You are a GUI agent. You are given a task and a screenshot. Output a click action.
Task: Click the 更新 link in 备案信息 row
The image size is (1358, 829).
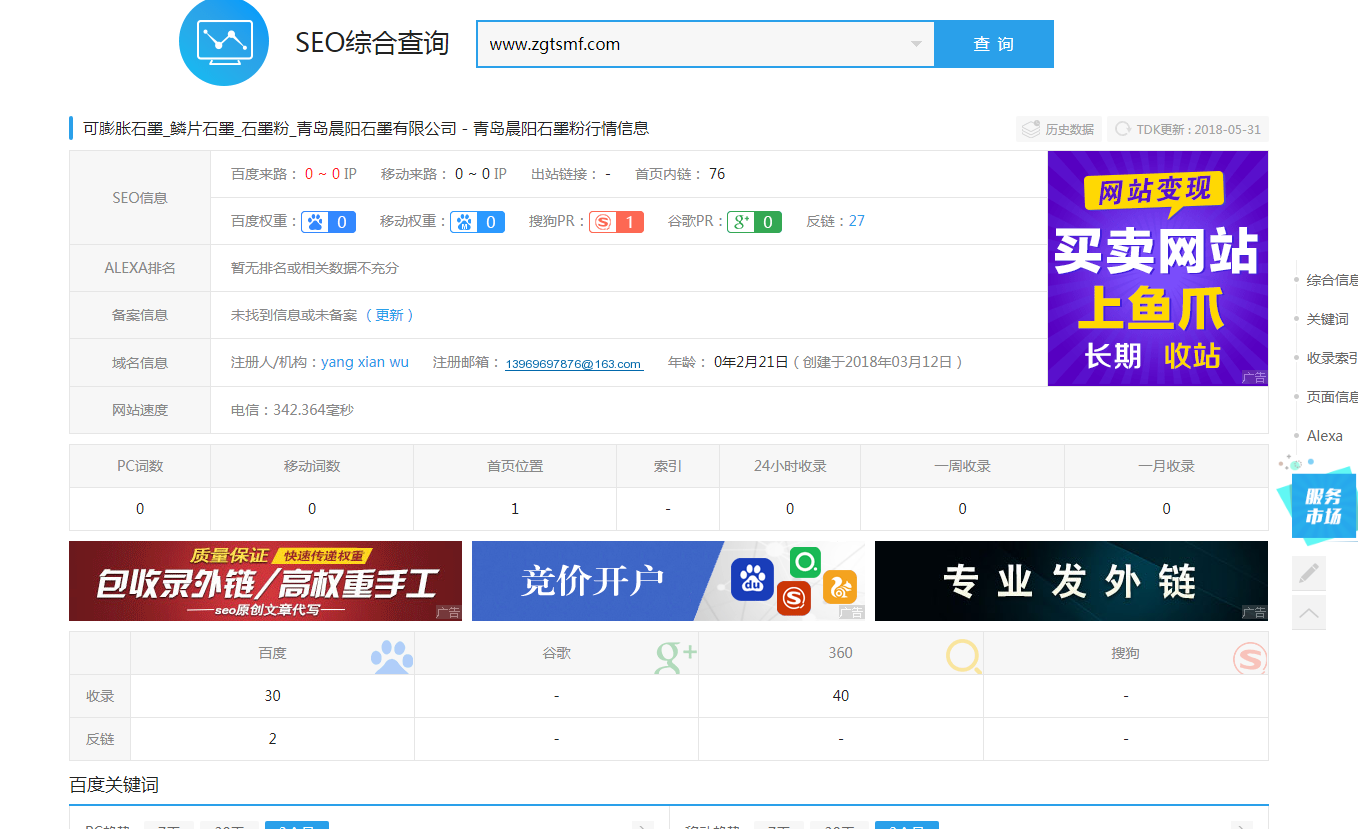[389, 315]
